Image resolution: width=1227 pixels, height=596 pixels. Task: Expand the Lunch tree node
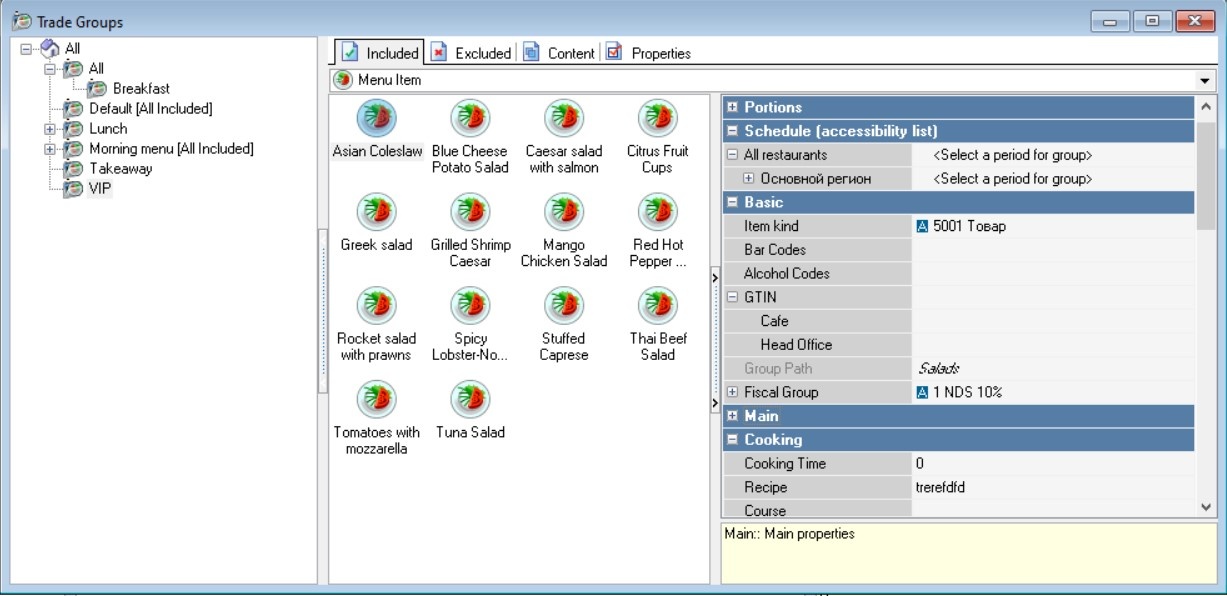pyautogui.click(x=50, y=129)
